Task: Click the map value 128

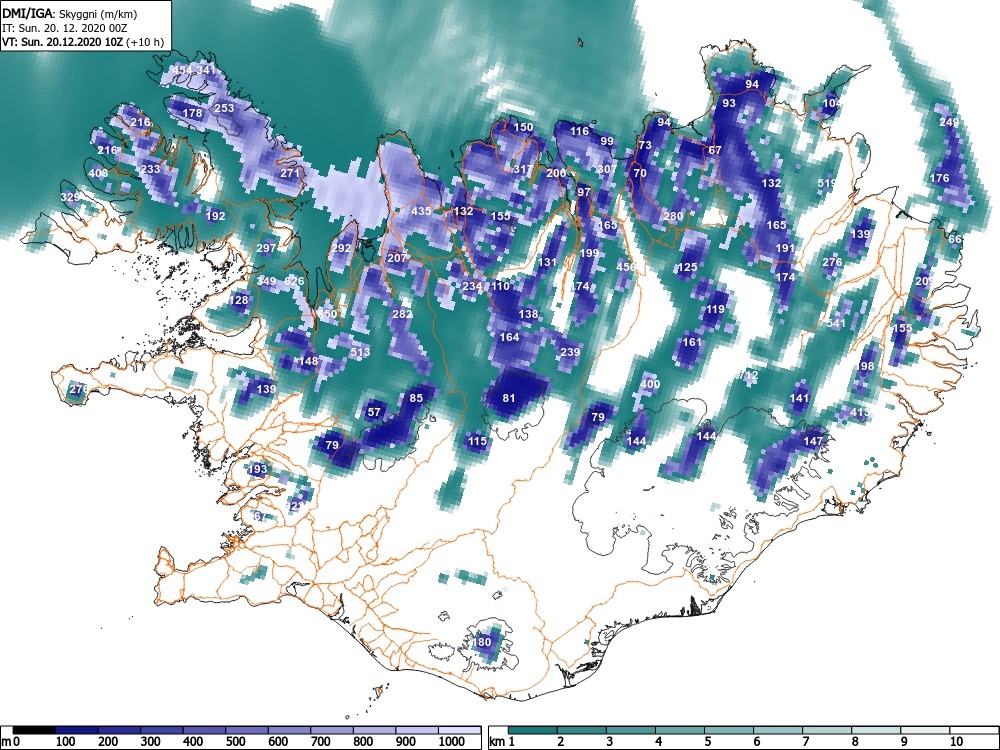Action: (239, 300)
